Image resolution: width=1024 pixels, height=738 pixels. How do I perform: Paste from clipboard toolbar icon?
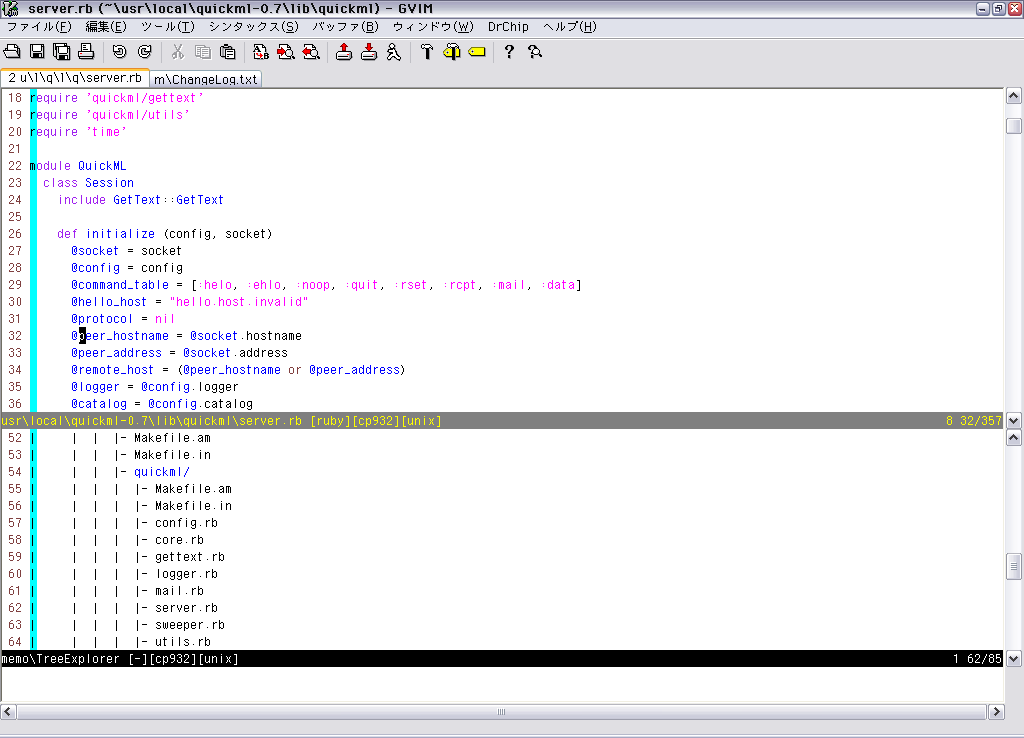tap(227, 52)
